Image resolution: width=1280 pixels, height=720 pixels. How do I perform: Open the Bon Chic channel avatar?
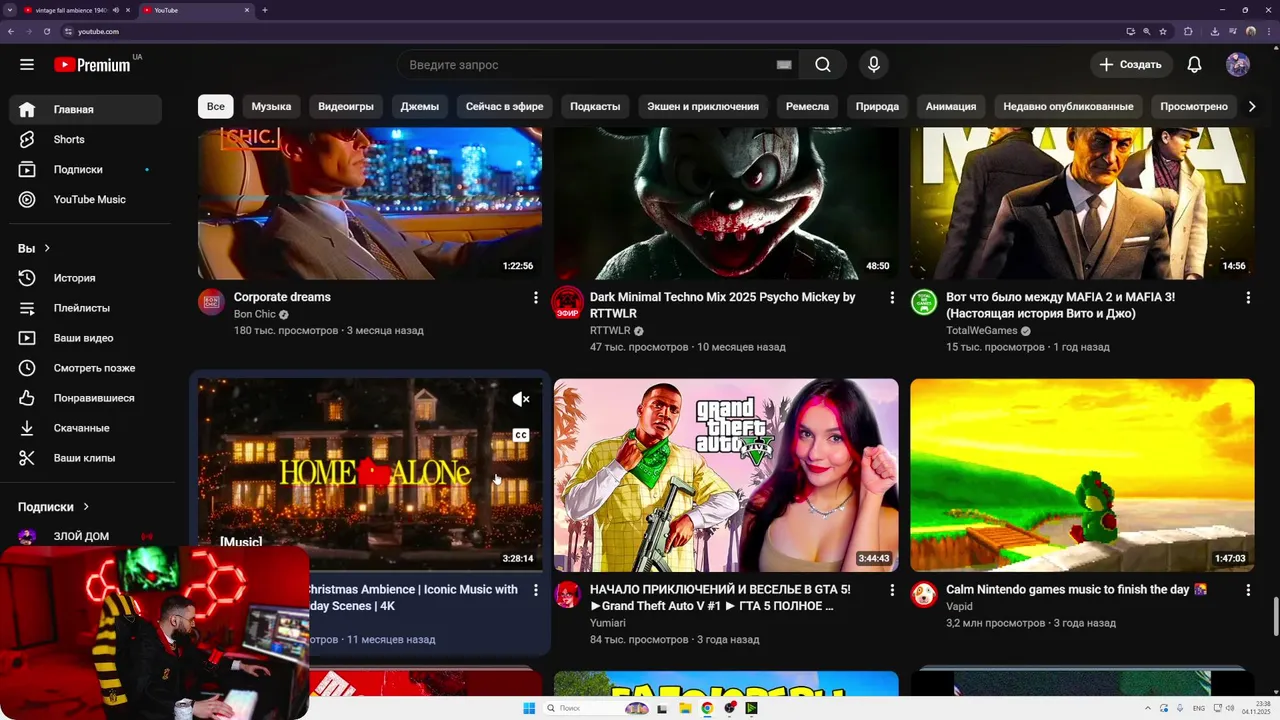click(211, 302)
